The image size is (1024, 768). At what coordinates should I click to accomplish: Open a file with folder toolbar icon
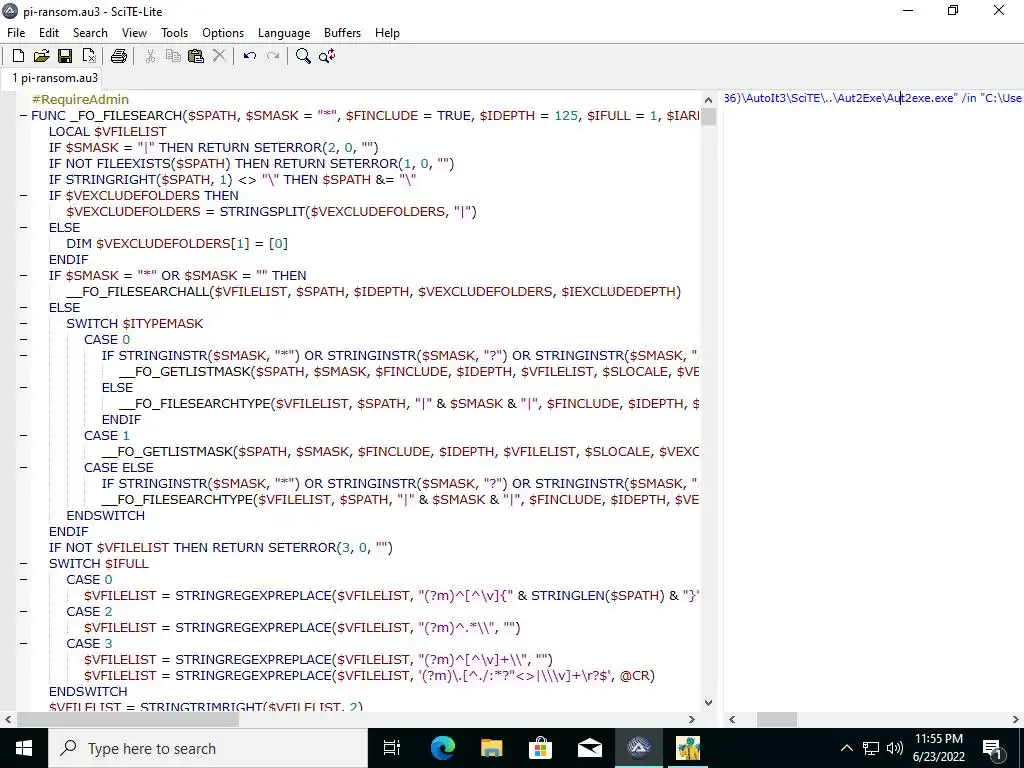[x=42, y=56]
